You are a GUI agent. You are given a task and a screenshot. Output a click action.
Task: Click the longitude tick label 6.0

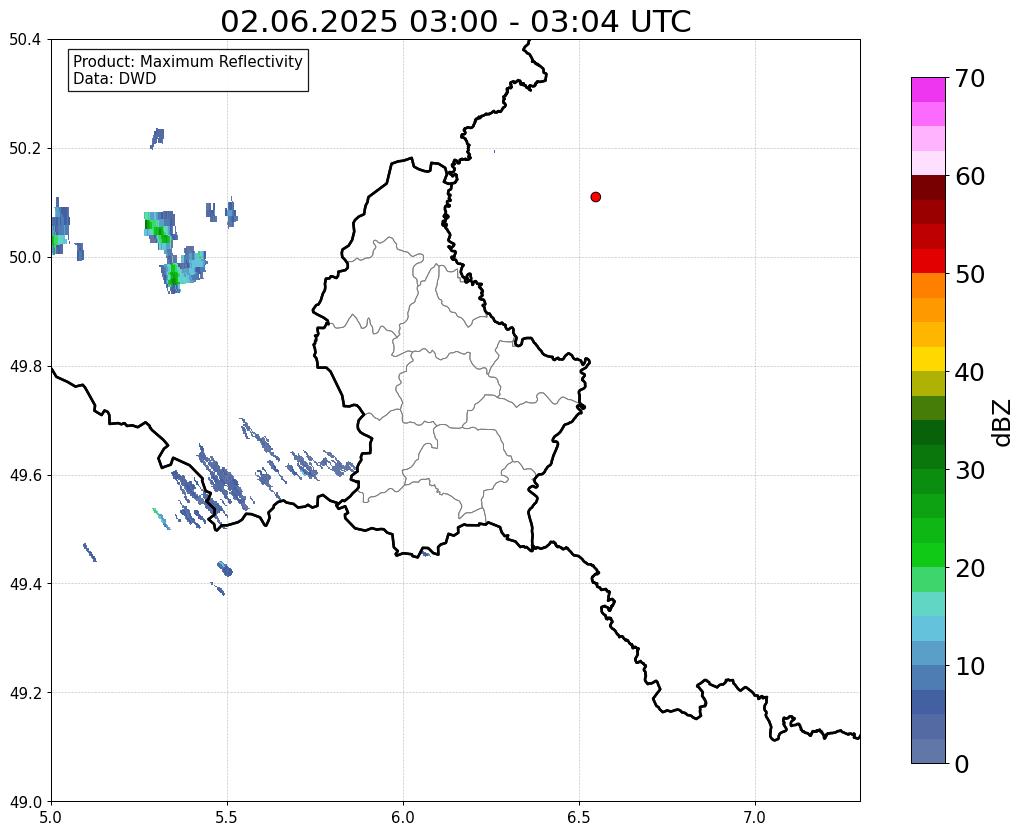(403, 817)
